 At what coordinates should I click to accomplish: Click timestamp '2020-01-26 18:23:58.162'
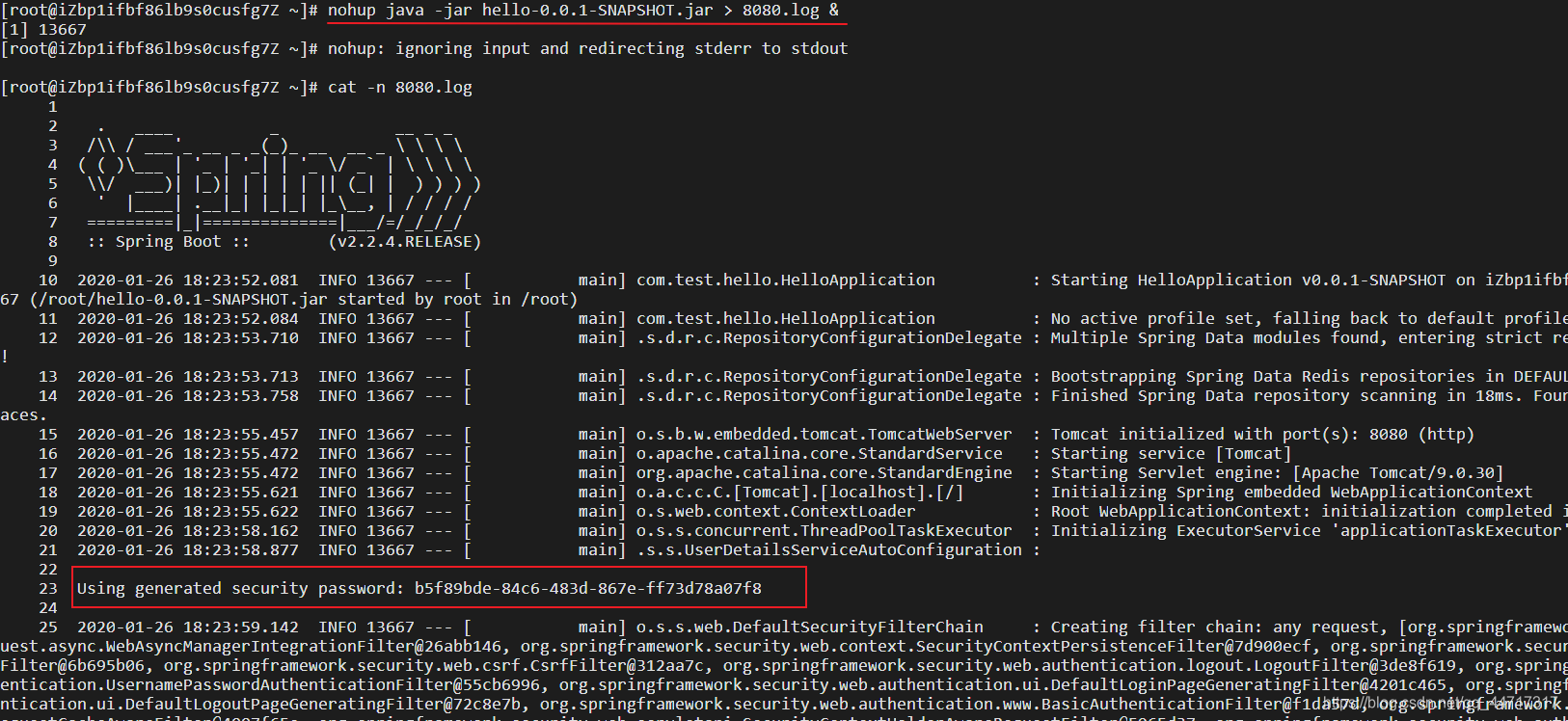188,530
